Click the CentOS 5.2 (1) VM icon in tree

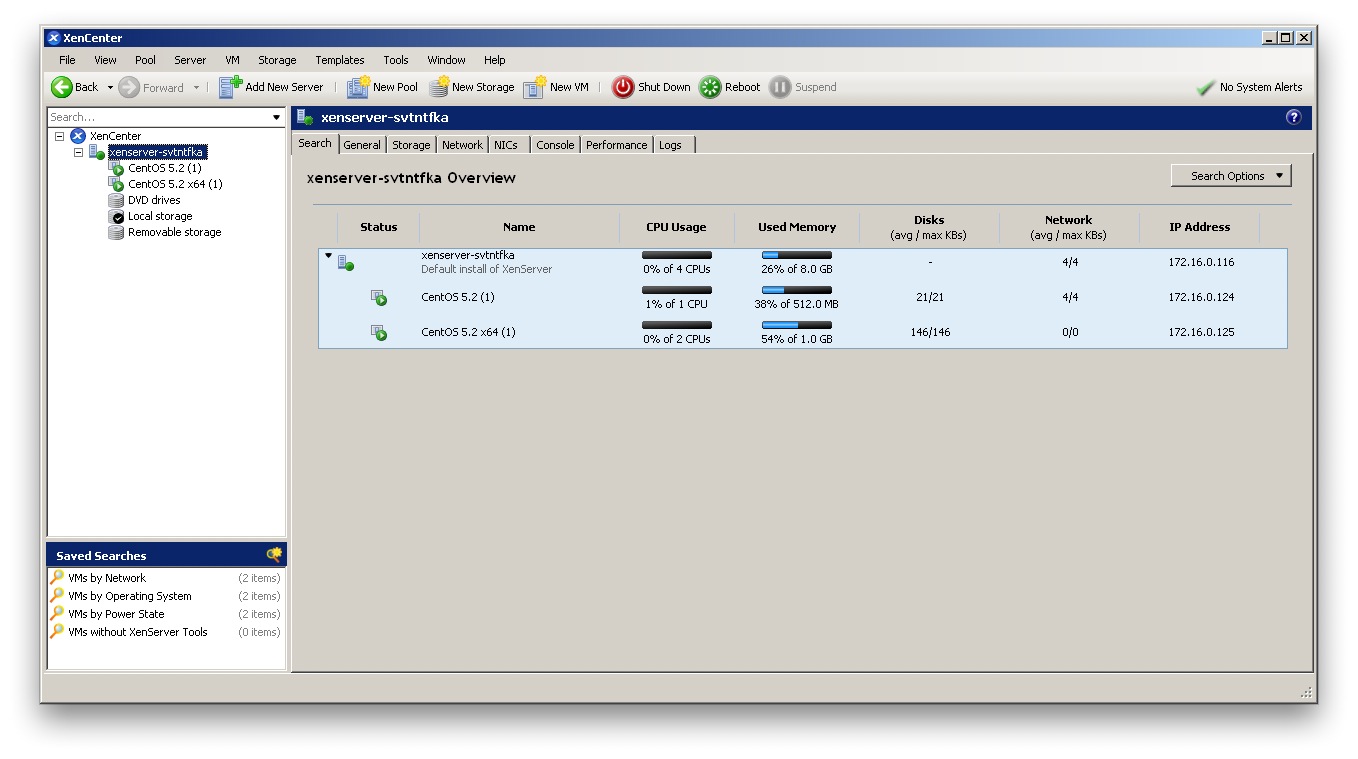[x=116, y=168]
